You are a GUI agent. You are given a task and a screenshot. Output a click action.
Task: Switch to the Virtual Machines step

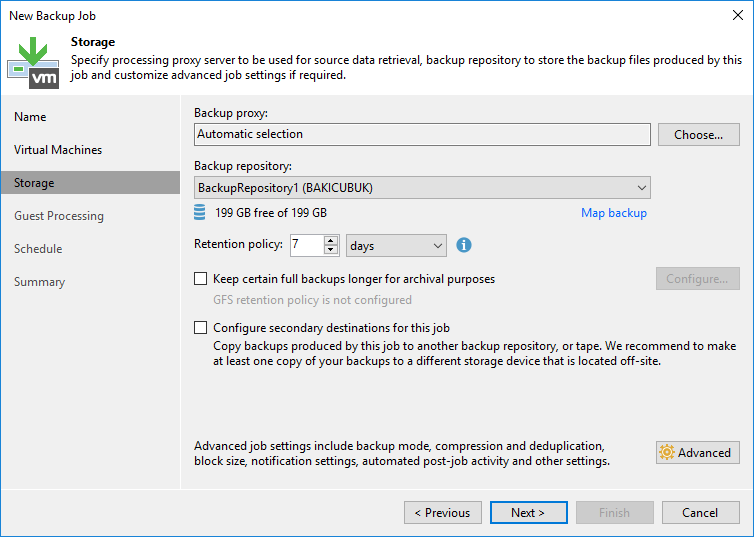click(x=58, y=150)
